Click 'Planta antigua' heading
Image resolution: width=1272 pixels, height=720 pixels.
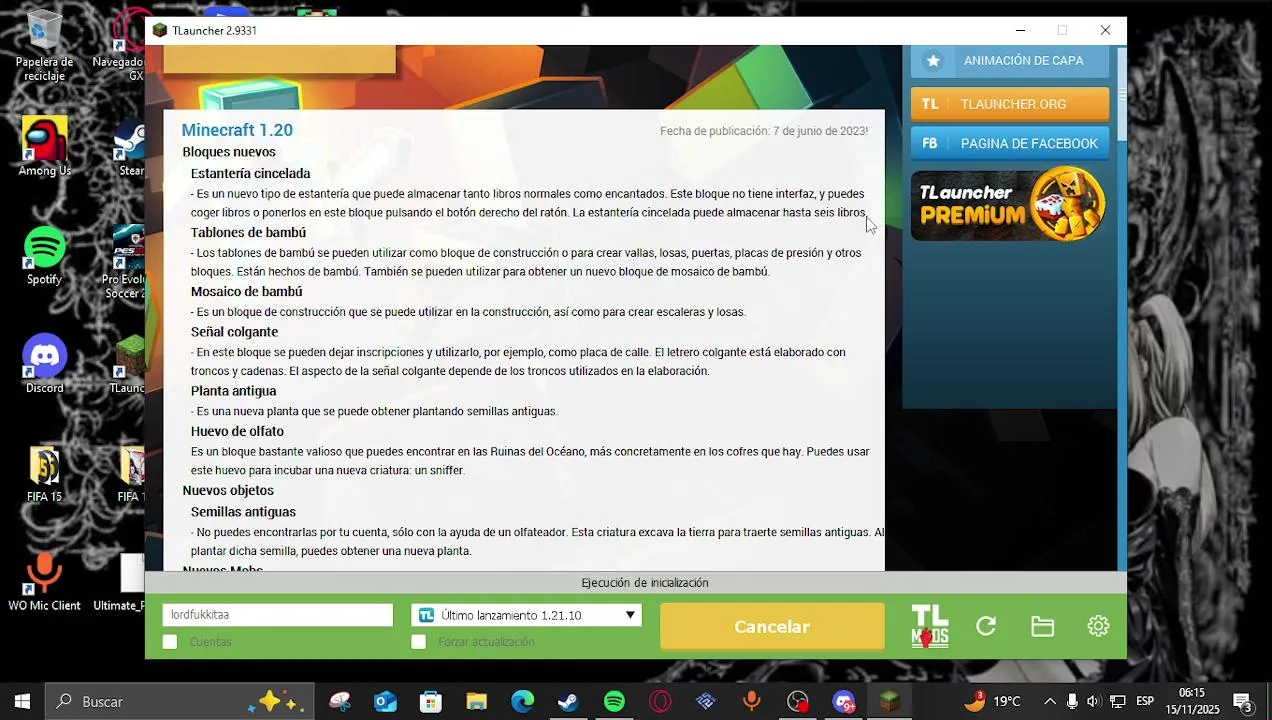pos(234,391)
